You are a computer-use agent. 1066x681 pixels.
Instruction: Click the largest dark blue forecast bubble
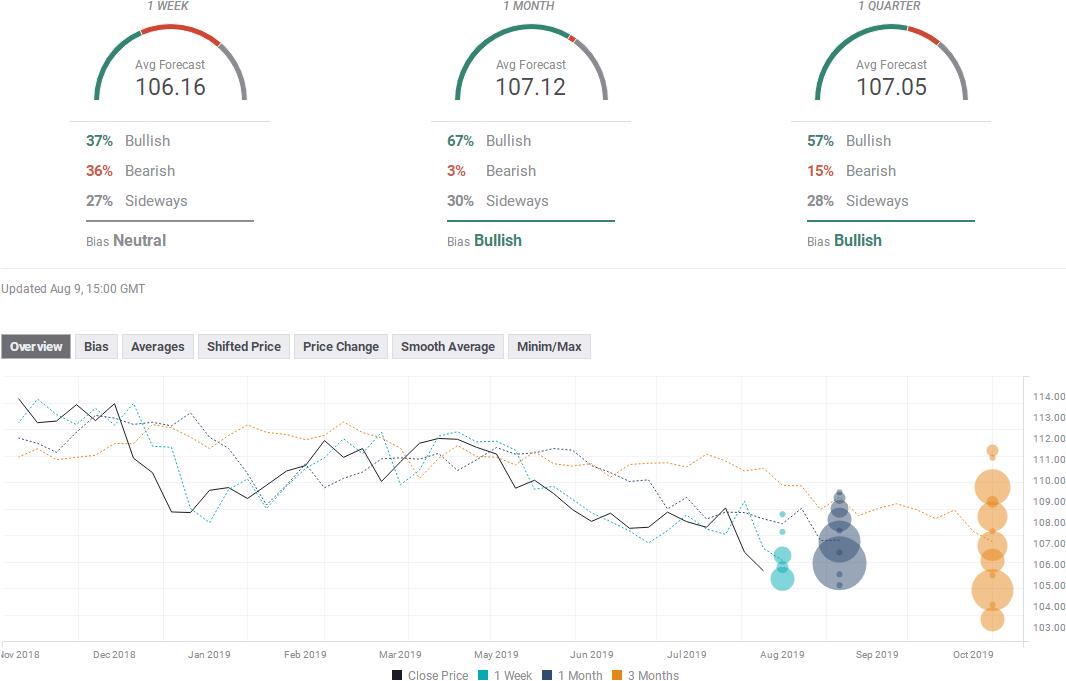point(839,564)
